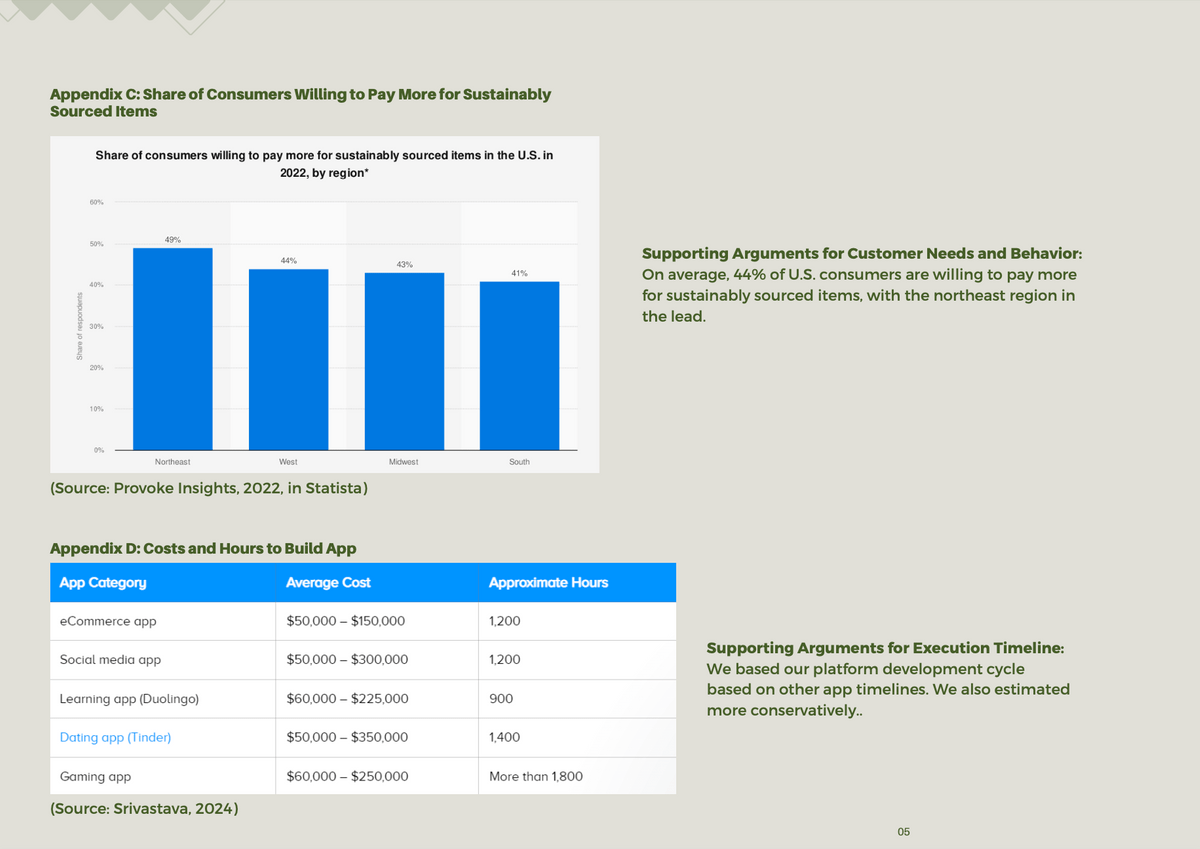The height and width of the screenshot is (849, 1200).
Task: Select the paragraph about northeast region leading
Action: coord(859,295)
